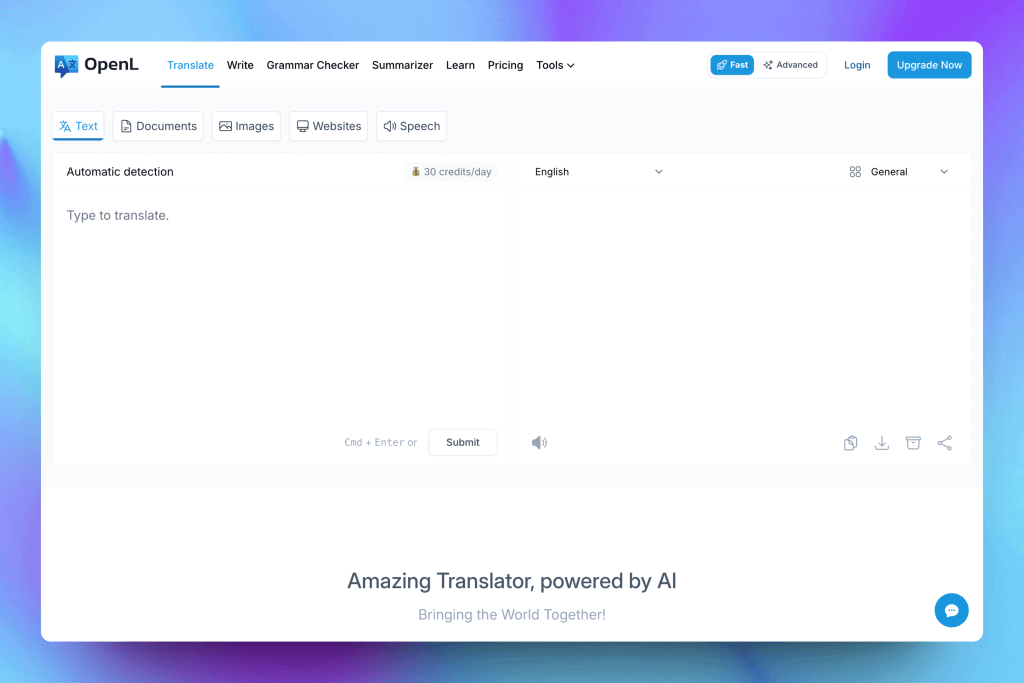This screenshot has height=683, width=1024.
Task: Open Automatic detection source language selector
Action: point(120,172)
